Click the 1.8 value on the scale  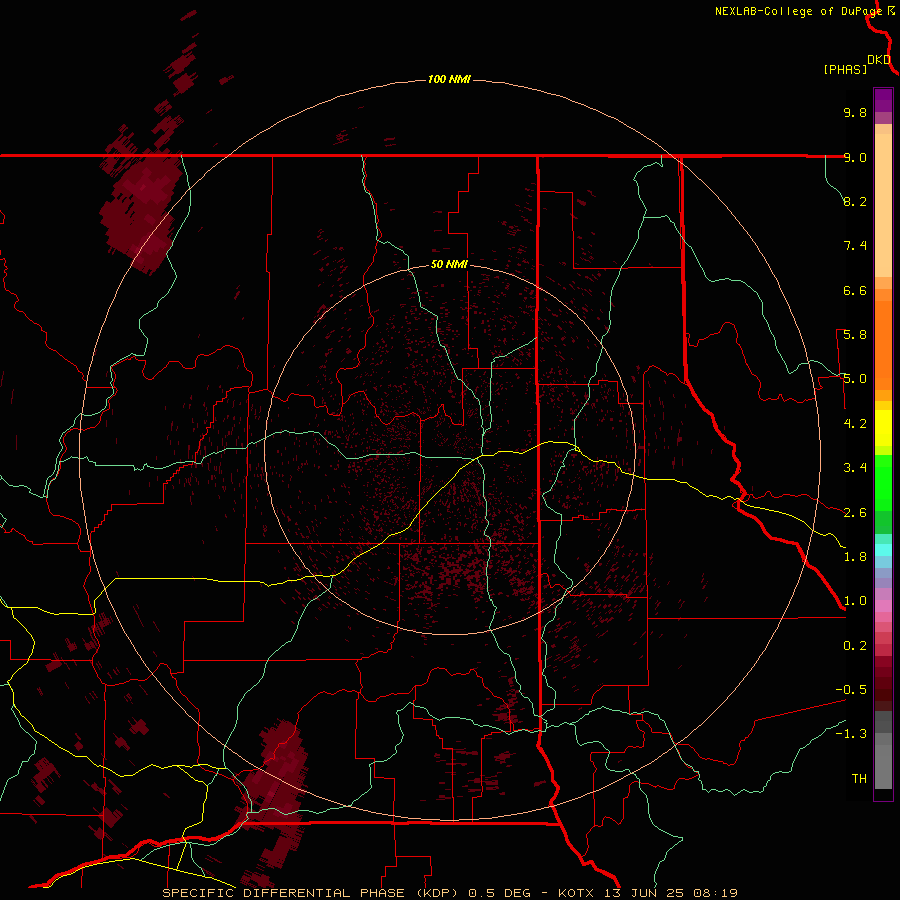[x=855, y=557]
